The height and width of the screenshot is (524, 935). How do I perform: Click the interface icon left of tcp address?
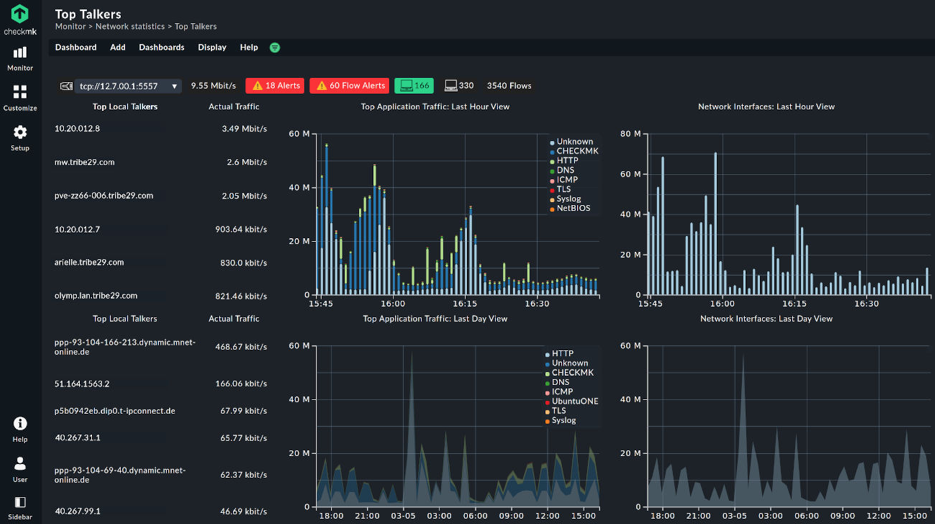(66, 86)
